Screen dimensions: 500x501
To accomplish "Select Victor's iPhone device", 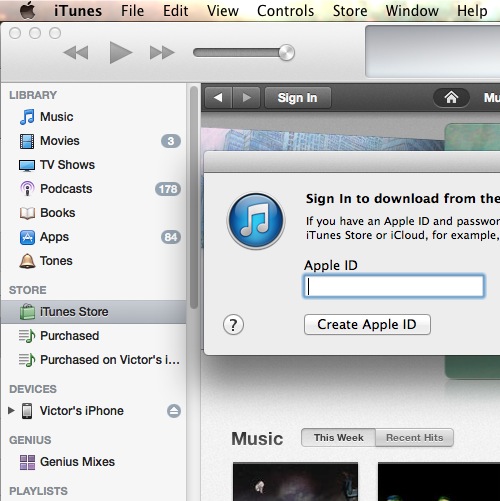I will point(93,411).
